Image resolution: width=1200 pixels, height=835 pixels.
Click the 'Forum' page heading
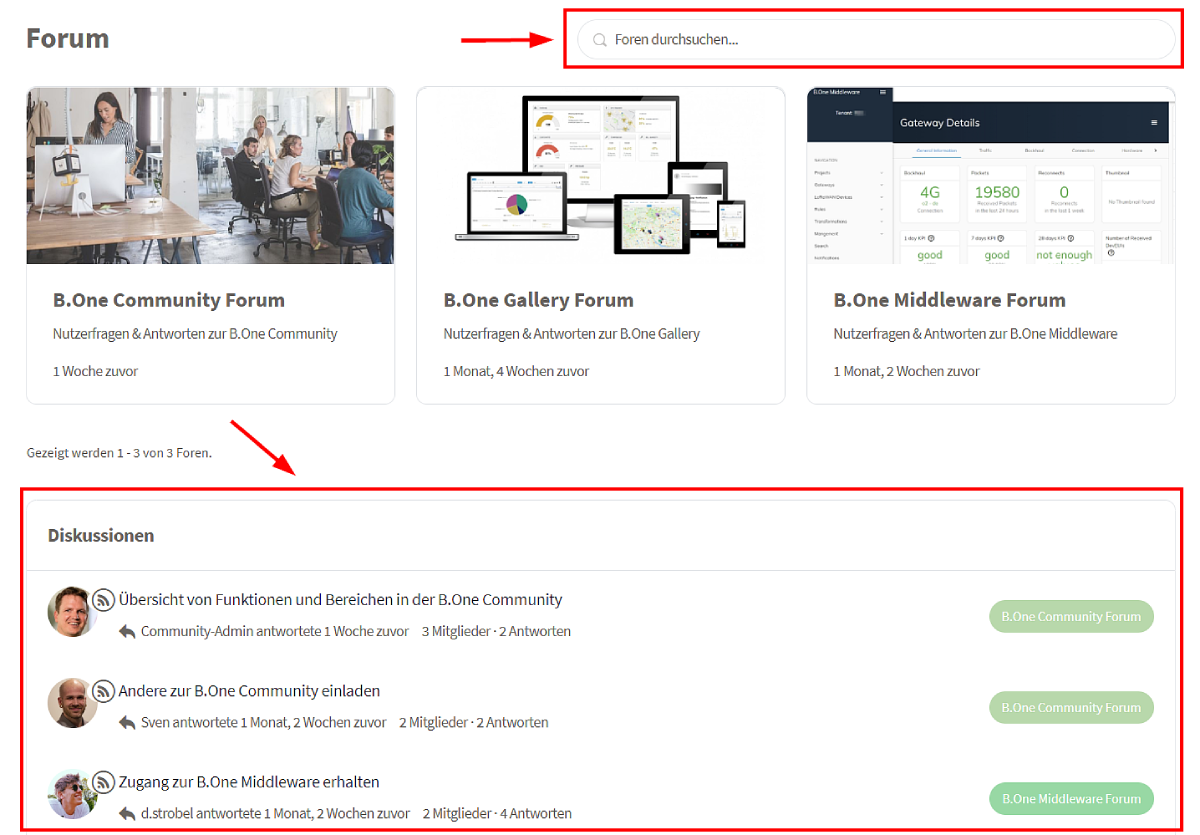[x=68, y=39]
